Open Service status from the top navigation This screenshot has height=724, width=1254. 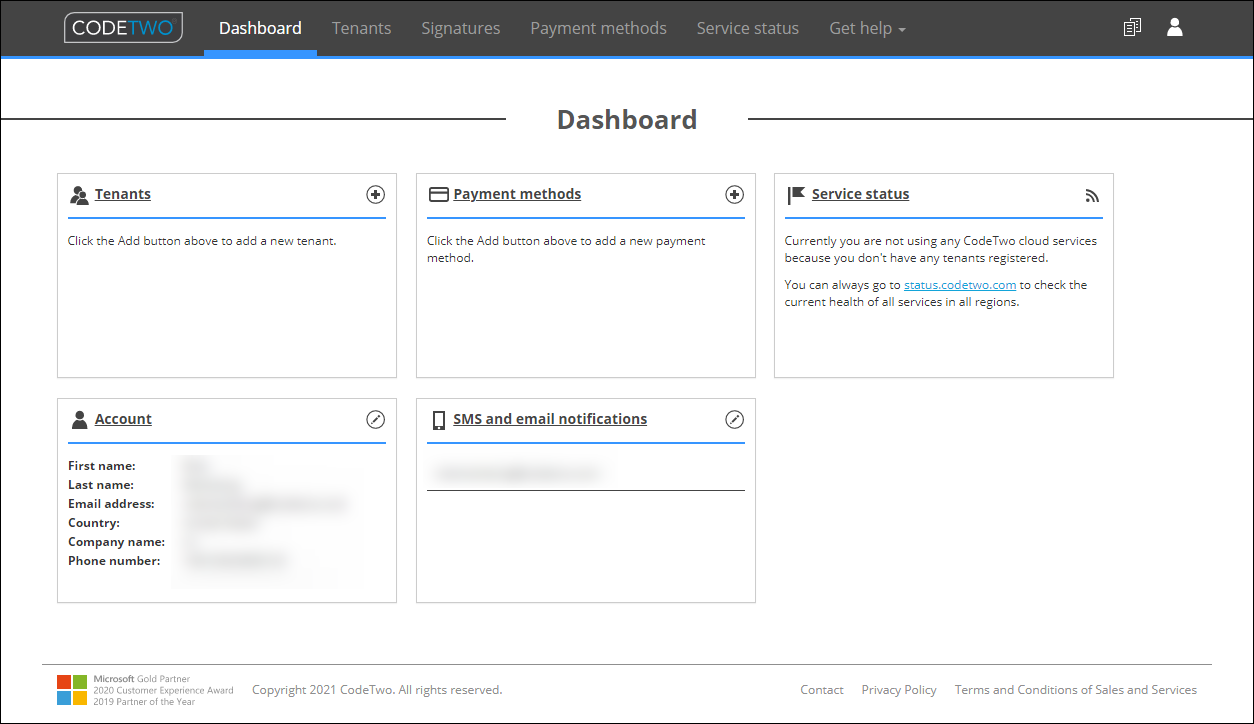(747, 28)
